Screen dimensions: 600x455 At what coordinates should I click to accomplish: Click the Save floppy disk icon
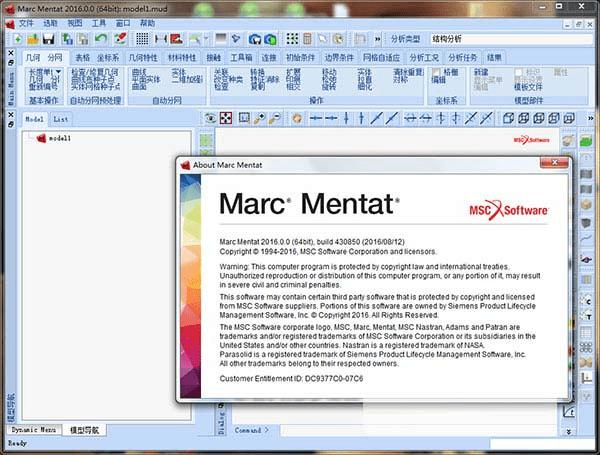tap(49, 39)
